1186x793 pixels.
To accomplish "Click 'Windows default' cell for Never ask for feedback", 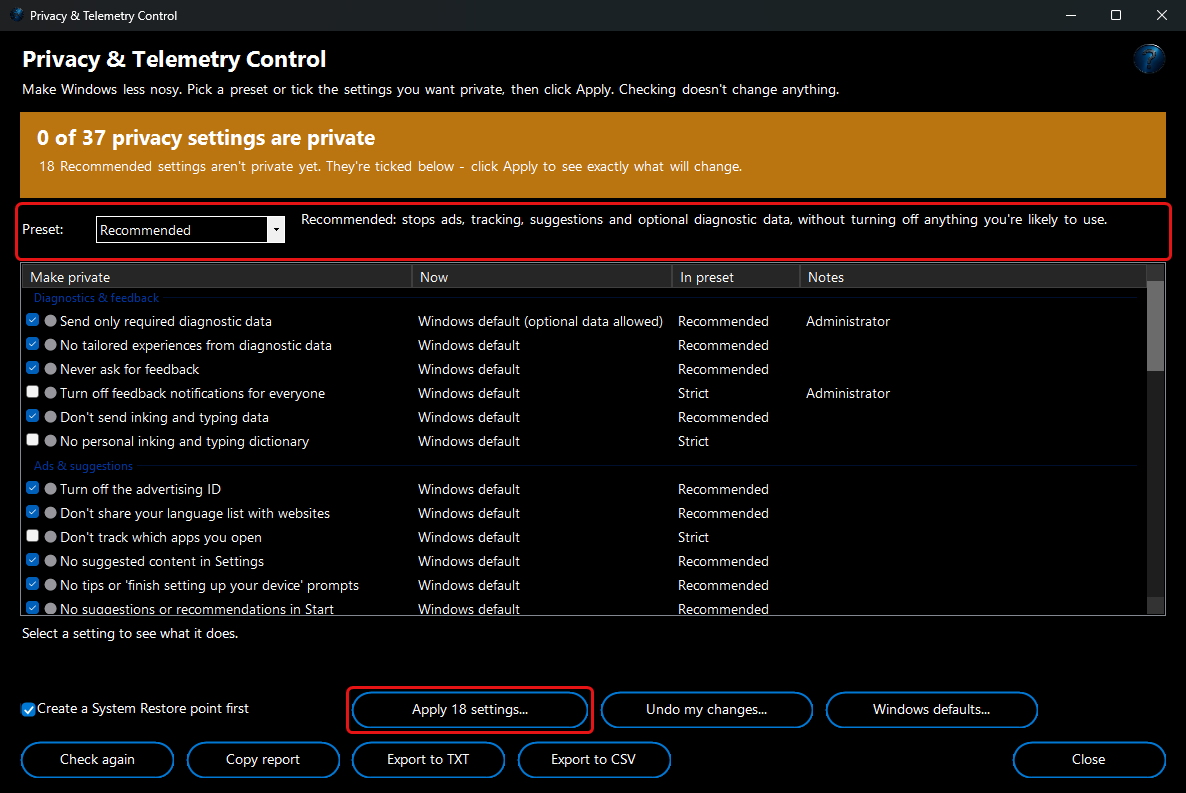I will point(469,369).
